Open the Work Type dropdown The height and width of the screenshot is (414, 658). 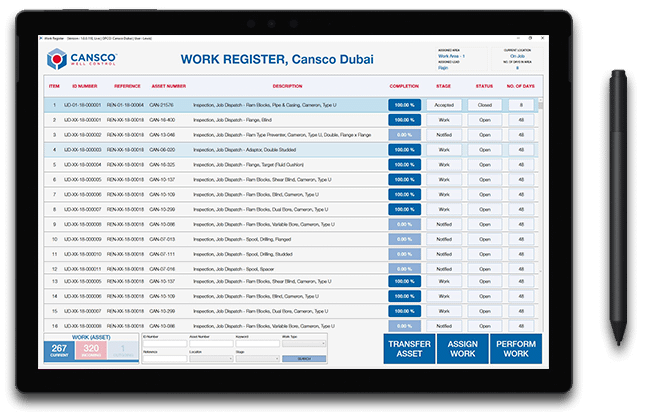[x=304, y=344]
